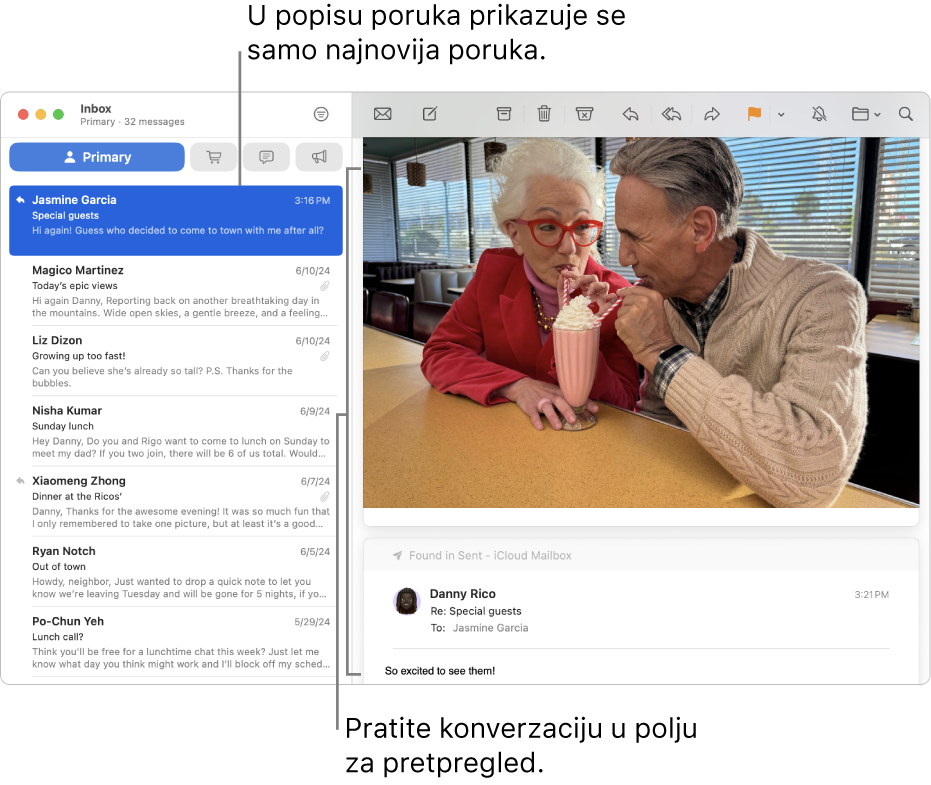
Task: Click the "So excited to see them!" text
Action: pos(440,671)
